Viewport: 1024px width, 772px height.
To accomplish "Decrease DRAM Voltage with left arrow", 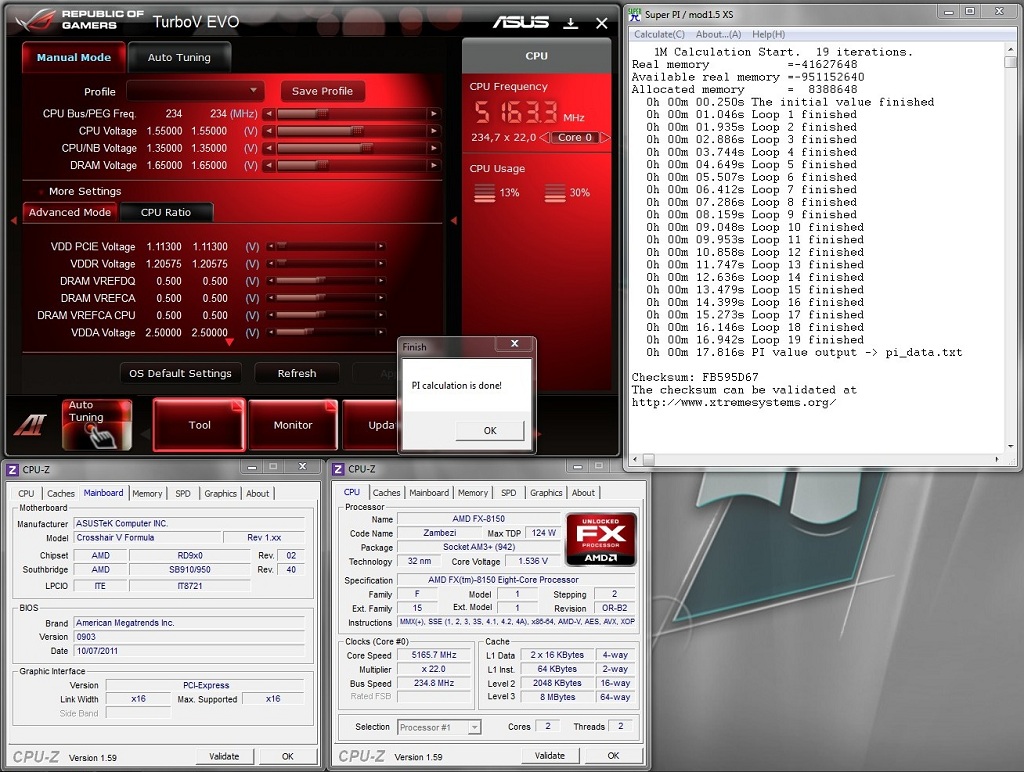I will coord(268,165).
